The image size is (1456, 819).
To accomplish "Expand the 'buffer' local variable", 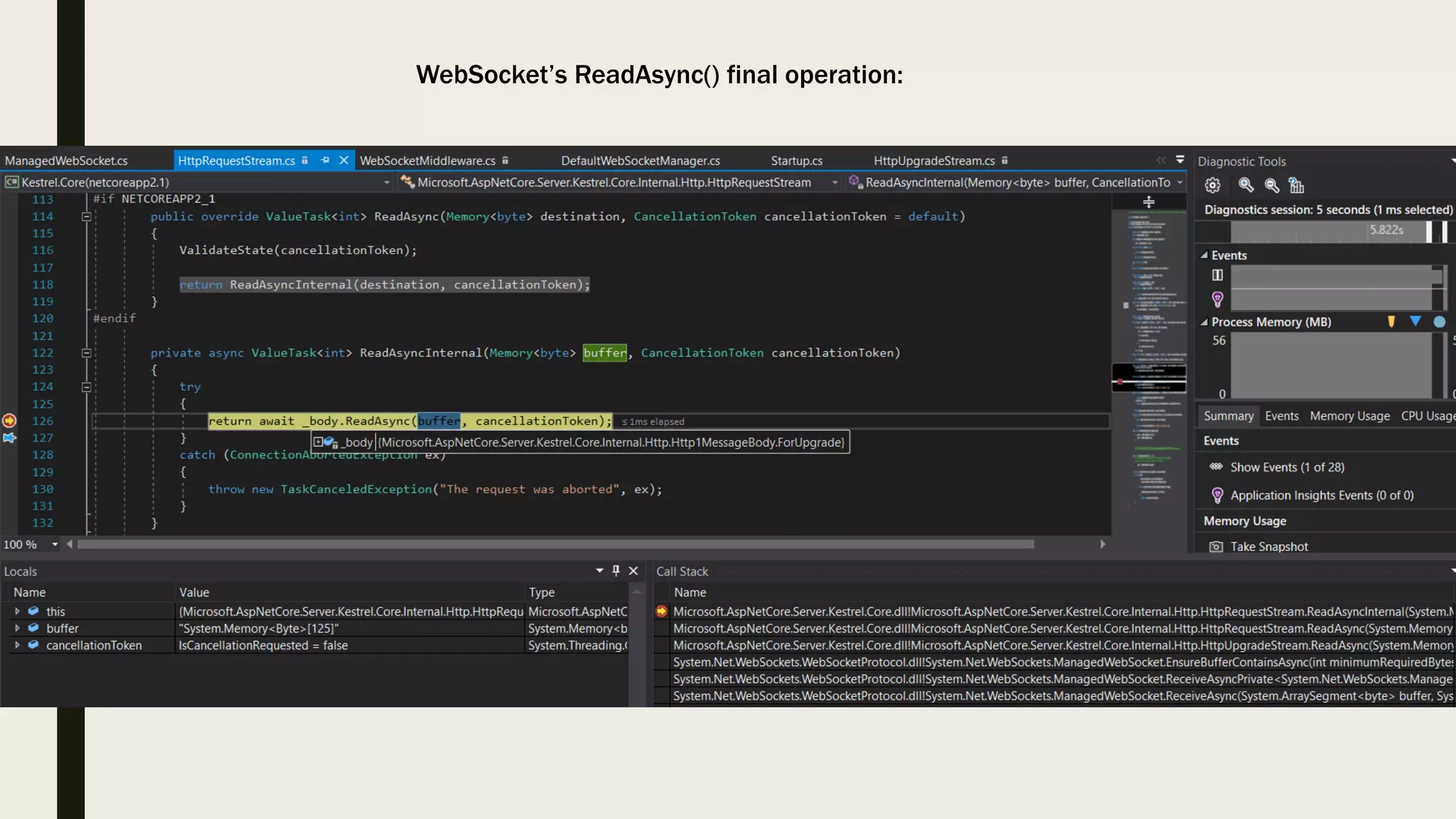I will point(17,628).
